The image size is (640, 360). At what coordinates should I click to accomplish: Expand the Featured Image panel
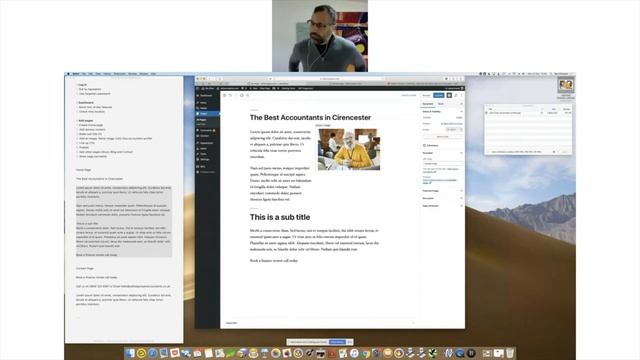click(442, 191)
